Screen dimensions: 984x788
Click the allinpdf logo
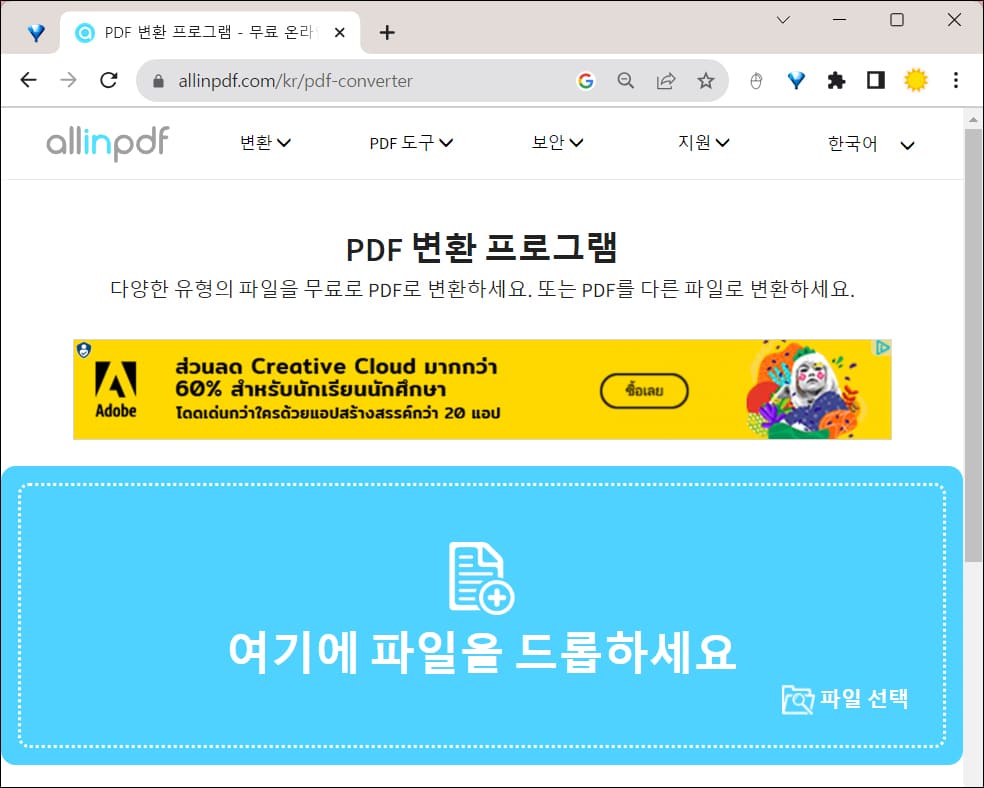point(106,142)
